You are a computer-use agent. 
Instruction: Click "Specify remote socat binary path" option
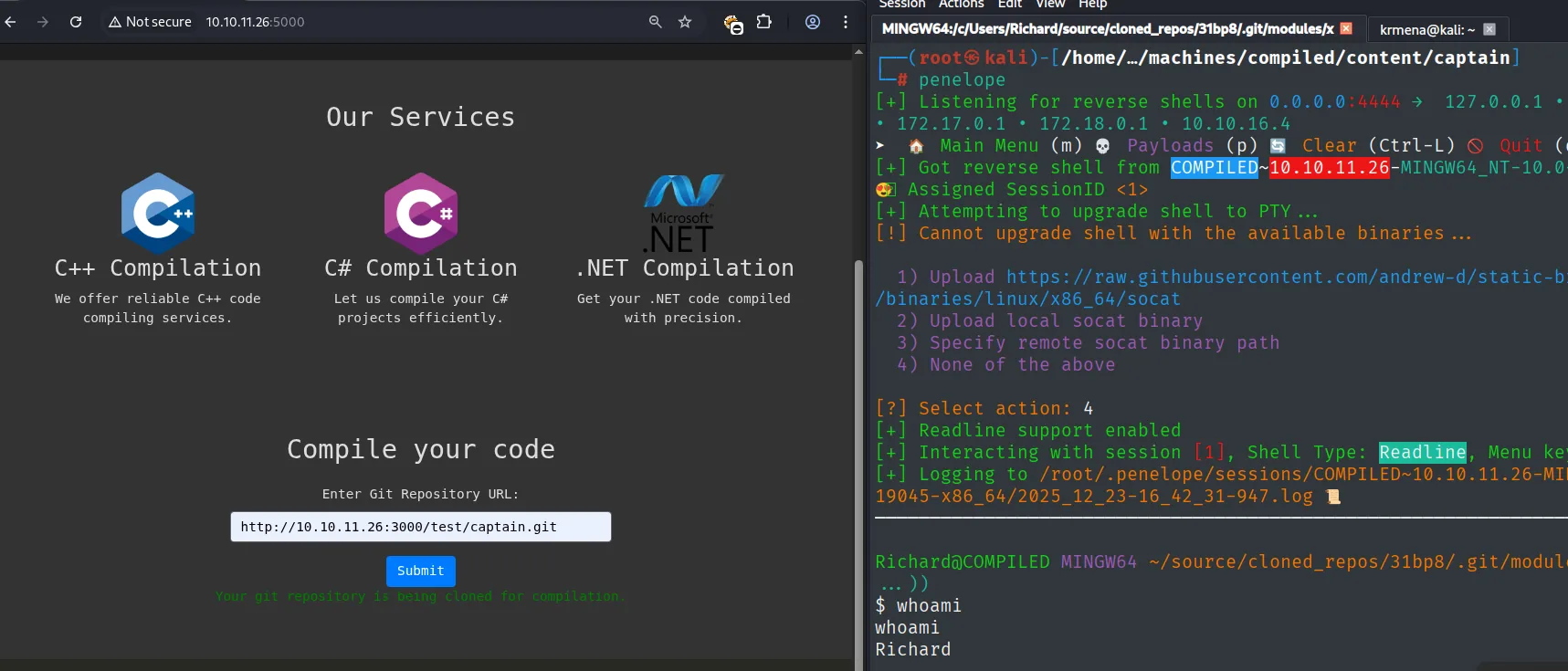tap(1089, 342)
